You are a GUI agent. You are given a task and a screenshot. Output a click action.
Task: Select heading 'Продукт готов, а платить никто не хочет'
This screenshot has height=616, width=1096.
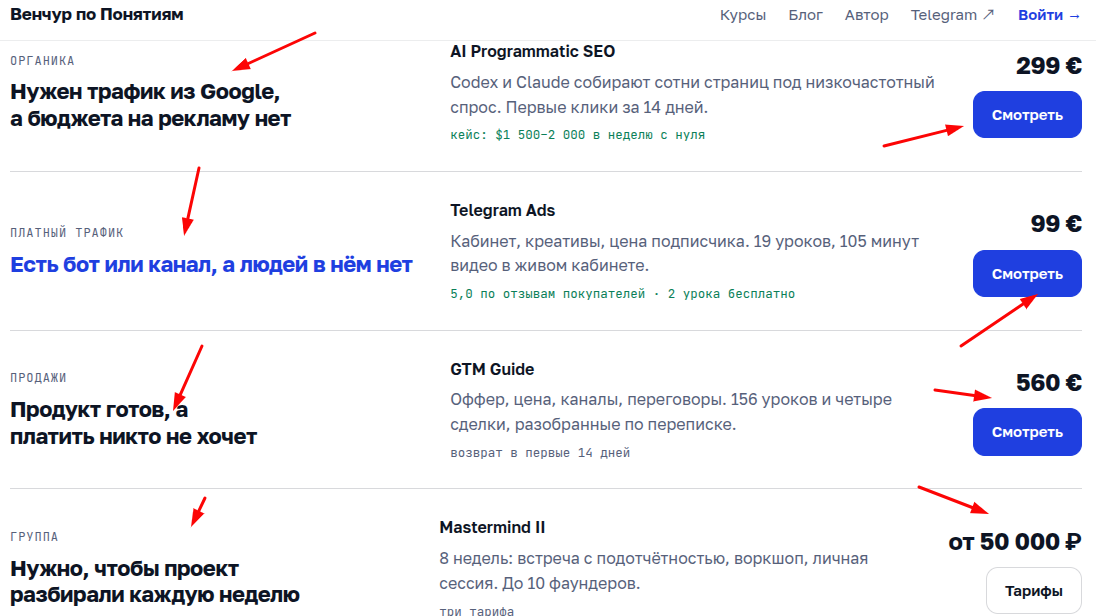point(134,423)
